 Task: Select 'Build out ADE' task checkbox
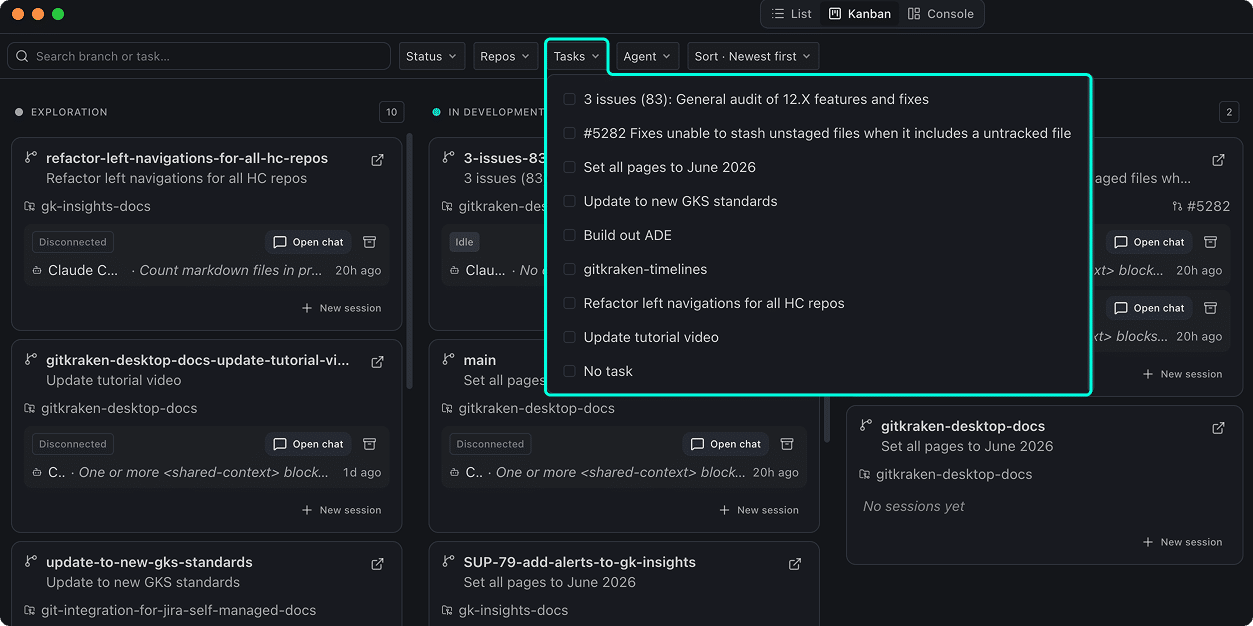pos(569,235)
